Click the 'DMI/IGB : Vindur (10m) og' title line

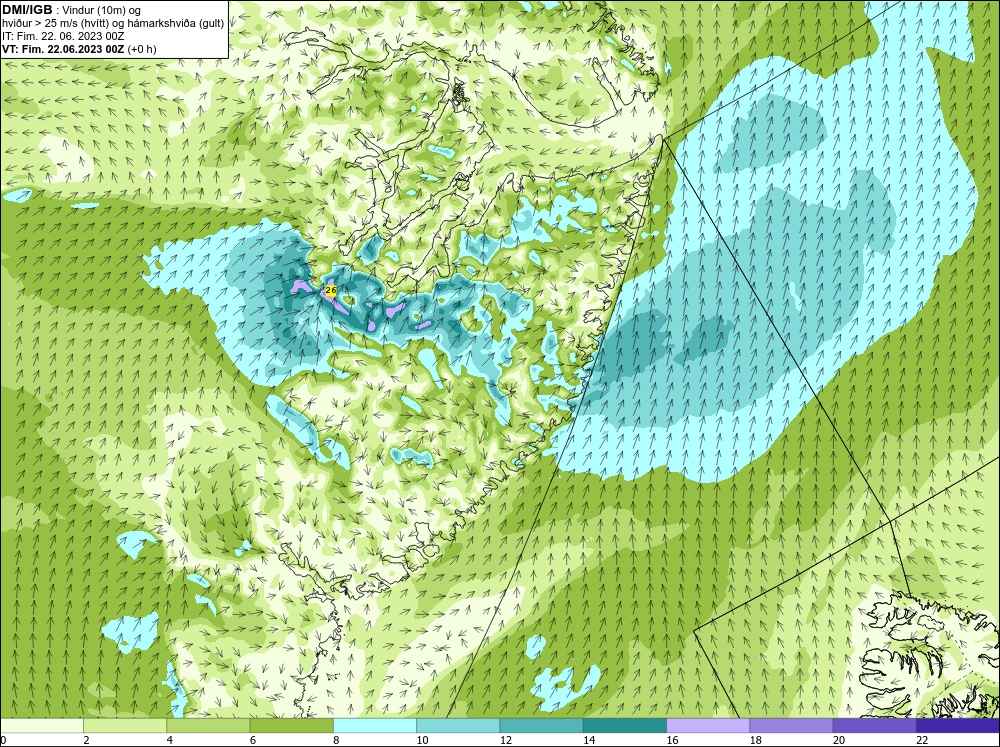click(x=72, y=10)
